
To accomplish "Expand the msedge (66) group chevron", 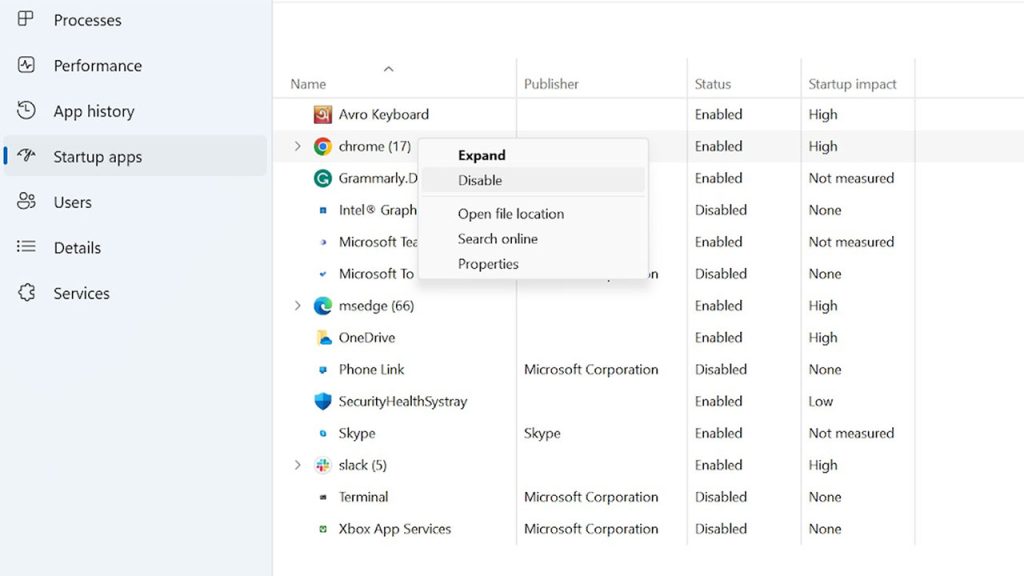I will 298,306.
